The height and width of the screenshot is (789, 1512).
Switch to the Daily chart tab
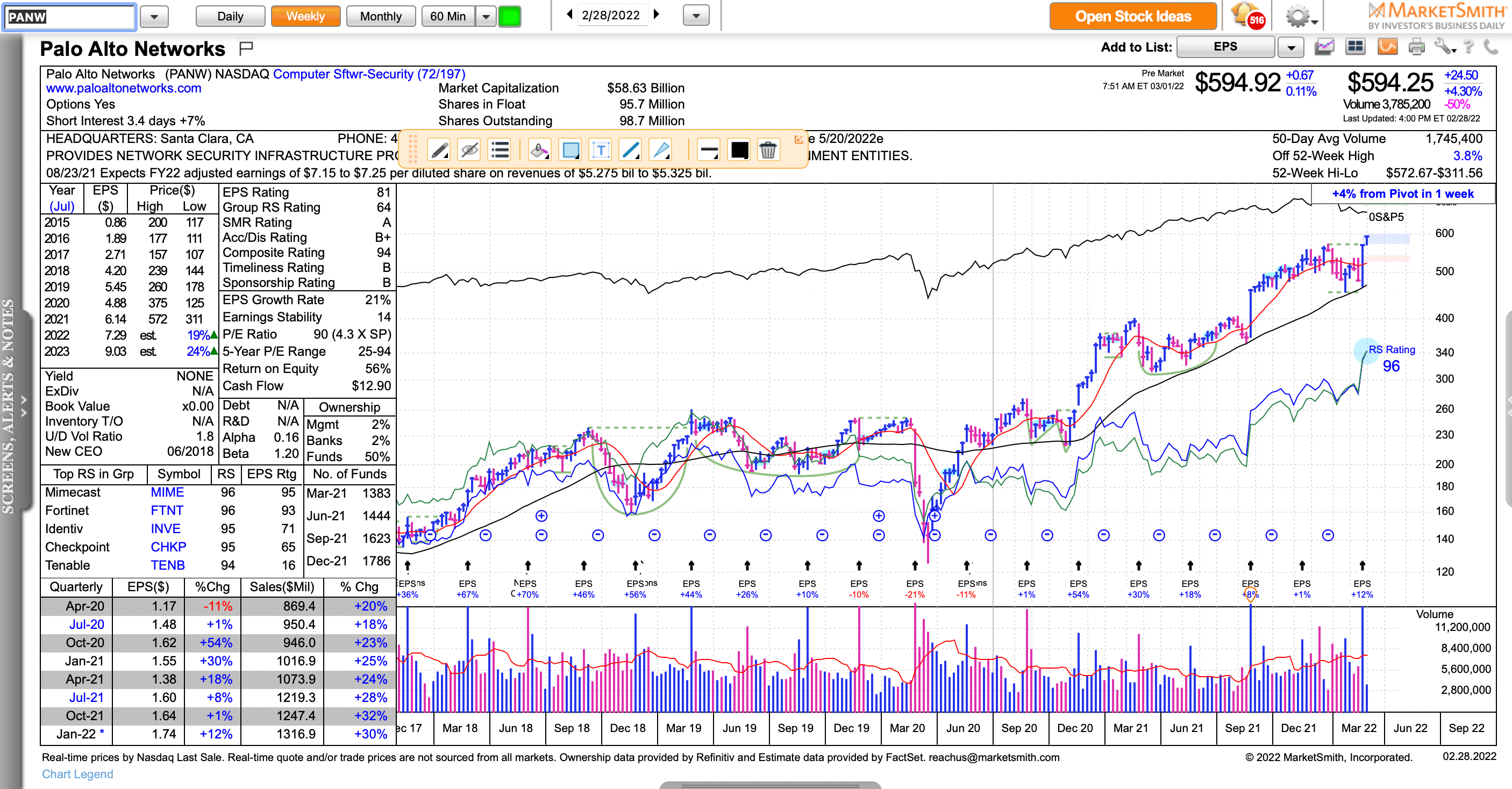coord(230,17)
